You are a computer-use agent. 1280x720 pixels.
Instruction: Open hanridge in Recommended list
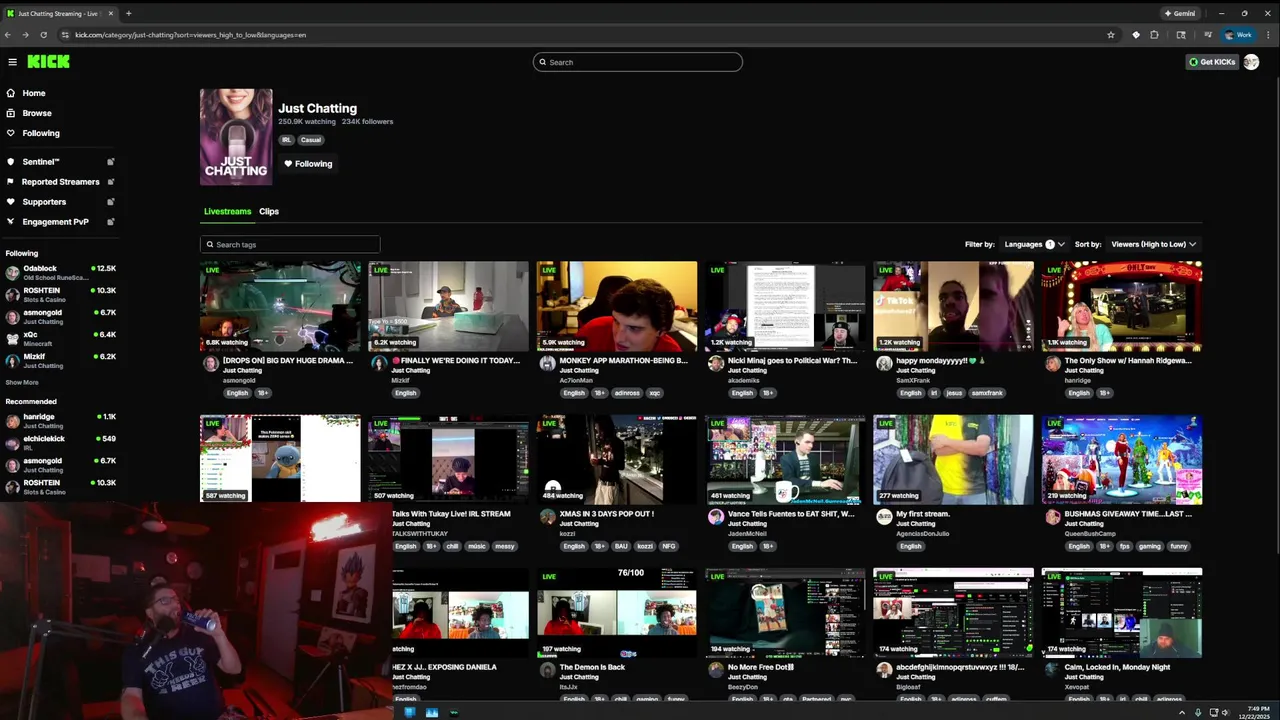point(60,420)
